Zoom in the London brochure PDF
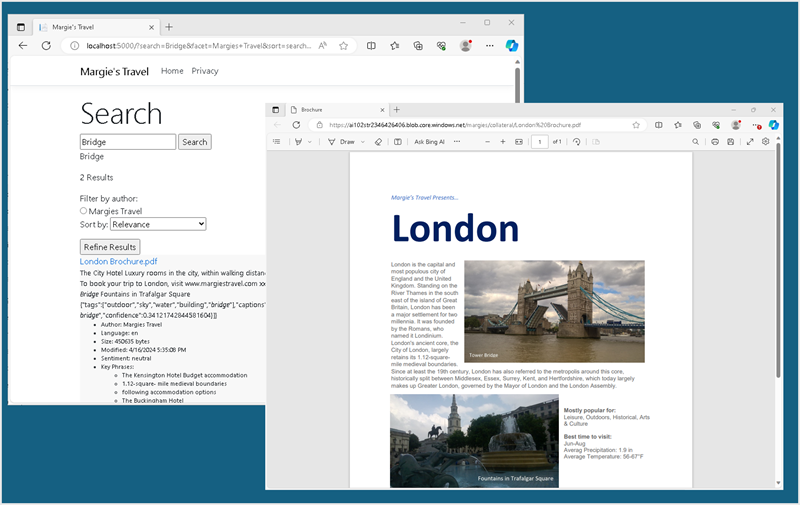The width and height of the screenshot is (800, 505). point(503,142)
